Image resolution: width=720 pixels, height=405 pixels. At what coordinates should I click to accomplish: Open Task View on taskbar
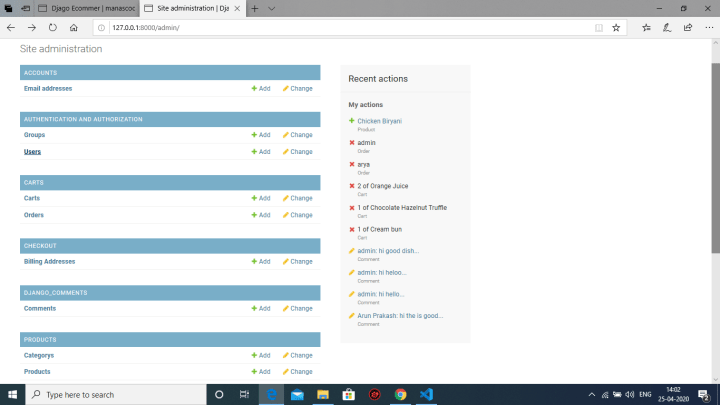(x=244, y=394)
